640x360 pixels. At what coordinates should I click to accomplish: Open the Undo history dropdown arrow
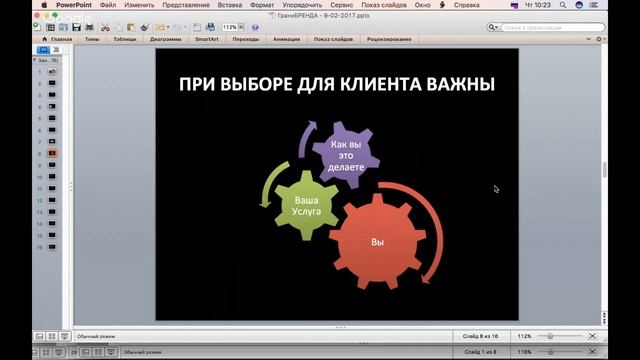[x=168, y=27]
